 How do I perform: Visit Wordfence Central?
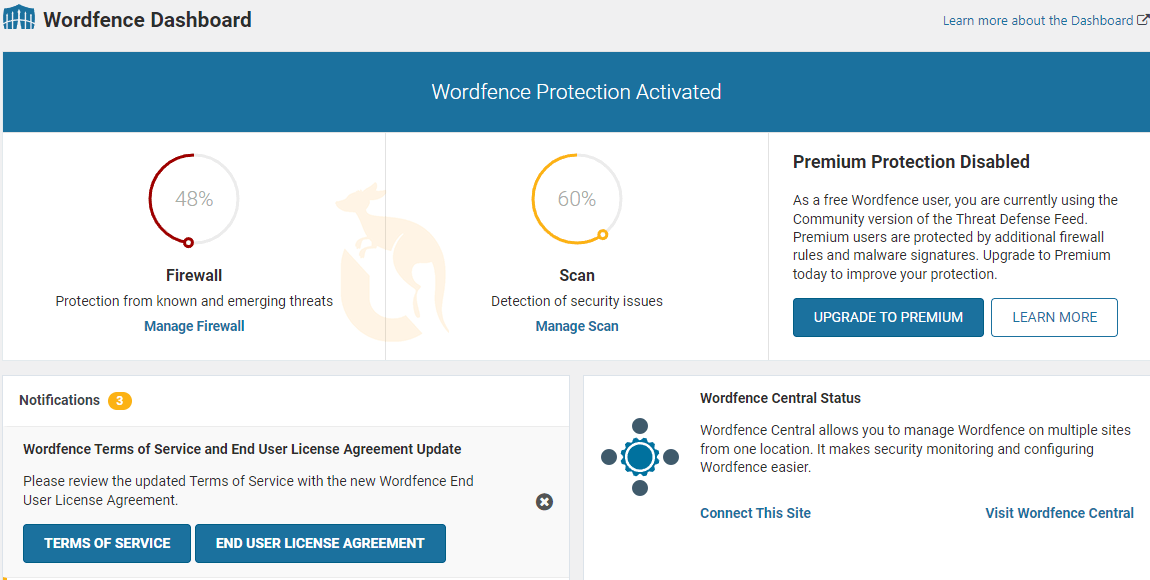1059,513
